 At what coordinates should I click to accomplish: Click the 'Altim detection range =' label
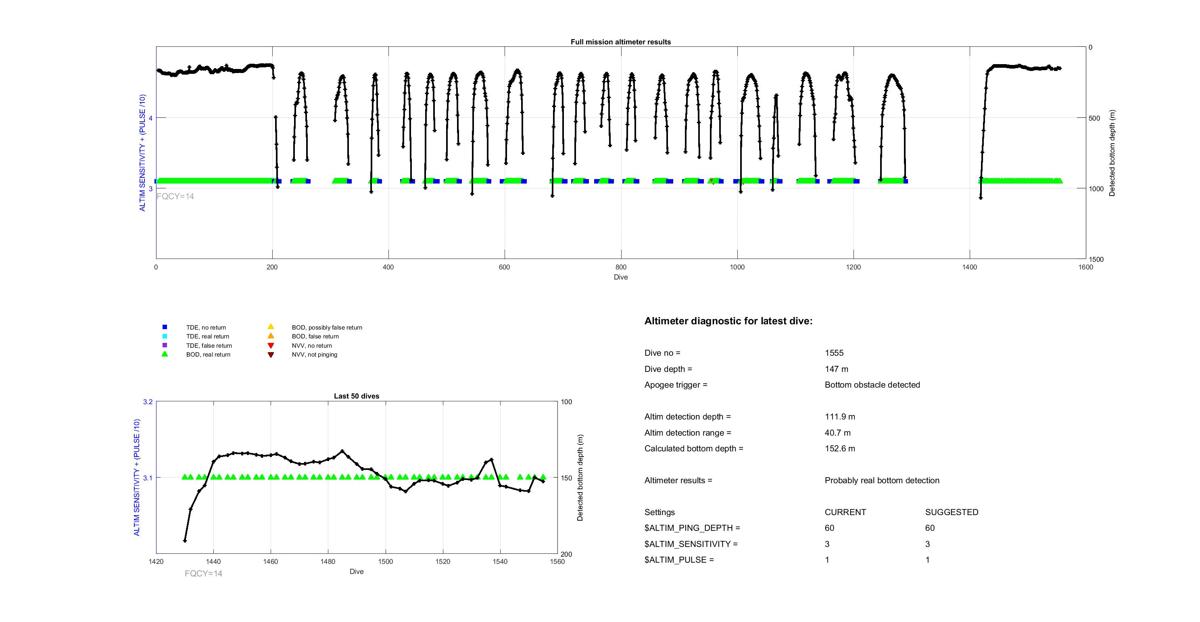(x=688, y=433)
